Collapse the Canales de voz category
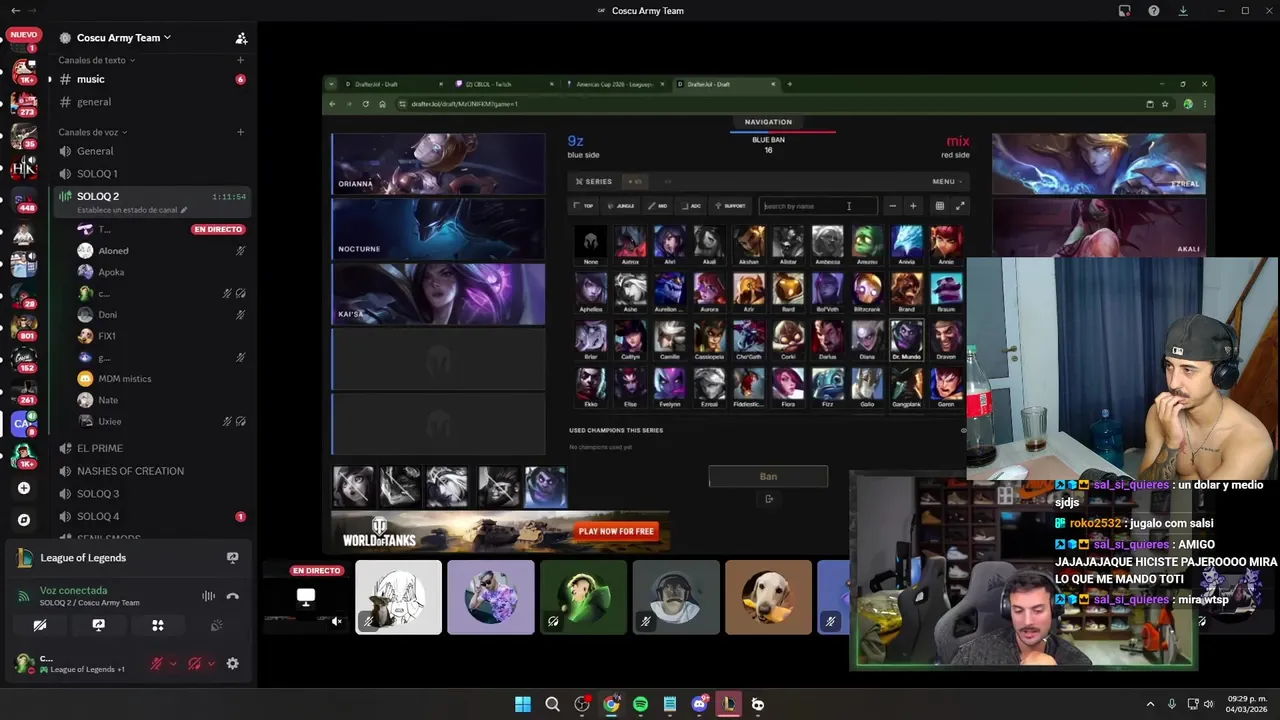This screenshot has width=1280, height=720. [x=92, y=132]
